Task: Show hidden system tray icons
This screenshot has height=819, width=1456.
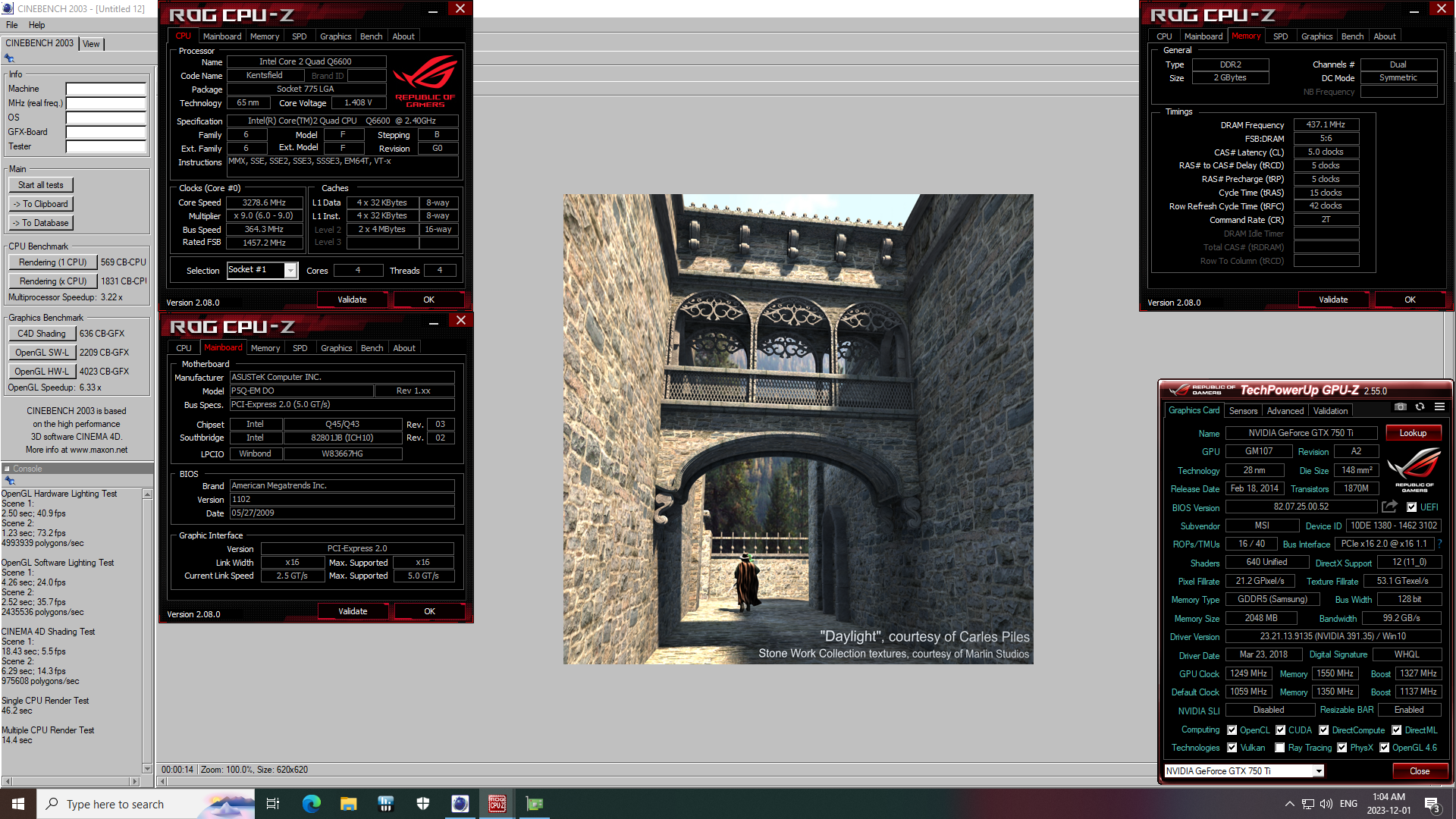Action: click(1289, 804)
